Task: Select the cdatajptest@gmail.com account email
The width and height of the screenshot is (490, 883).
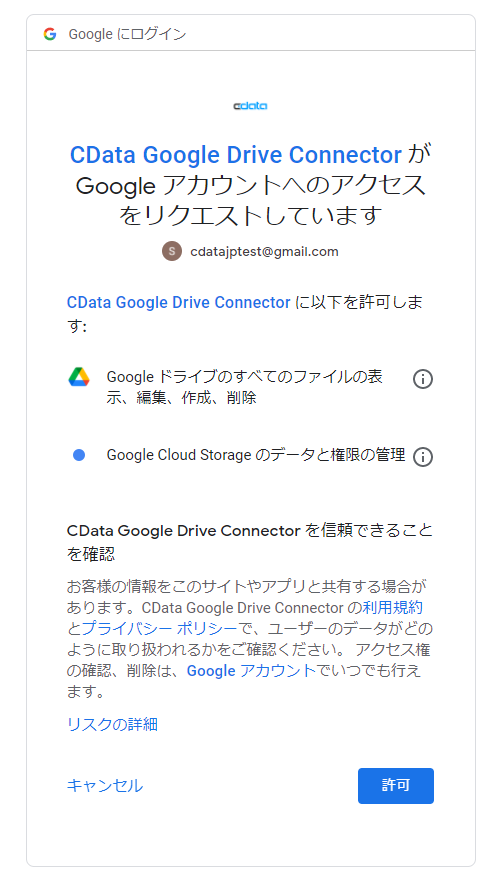Action: click(x=264, y=251)
